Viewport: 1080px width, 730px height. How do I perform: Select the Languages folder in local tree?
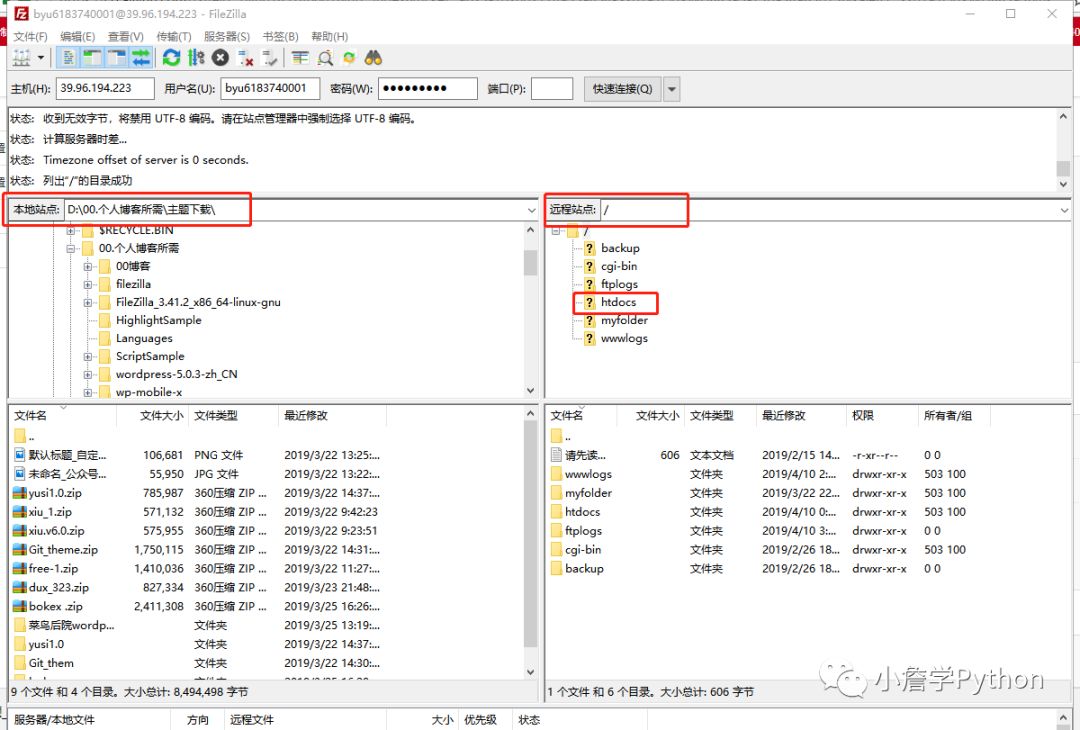[x=144, y=338]
